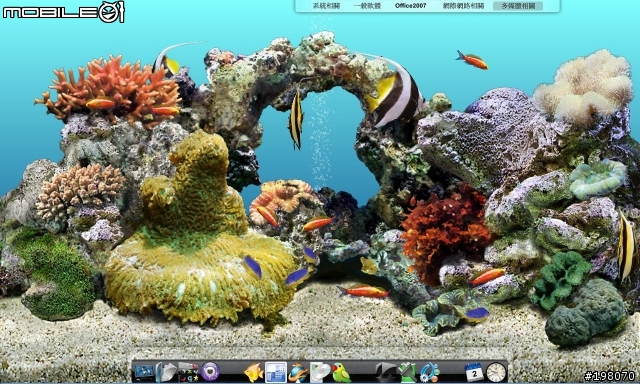Launch the green parrot dock icon
The height and width of the screenshot is (384, 640).
coord(341,372)
